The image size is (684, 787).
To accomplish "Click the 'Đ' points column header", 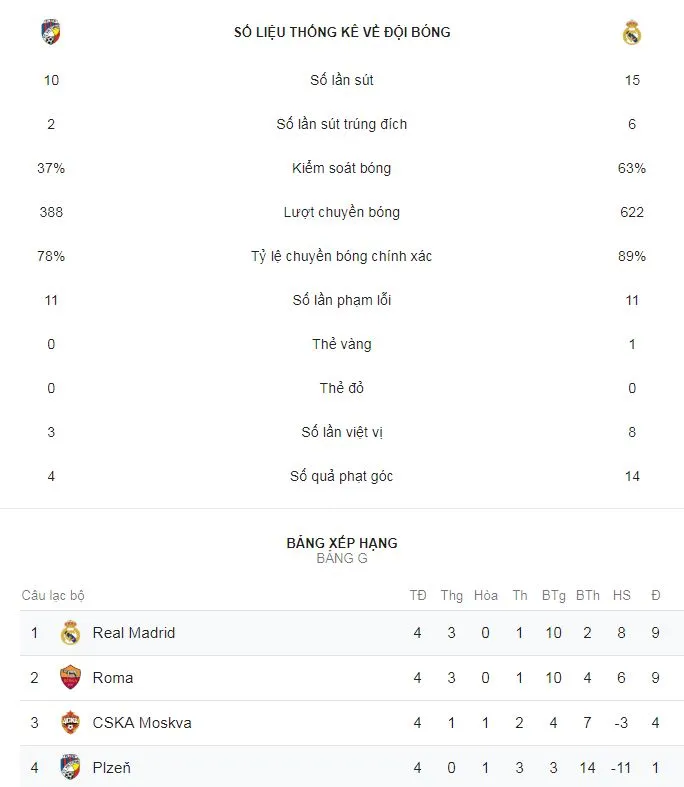I will [x=656, y=595].
